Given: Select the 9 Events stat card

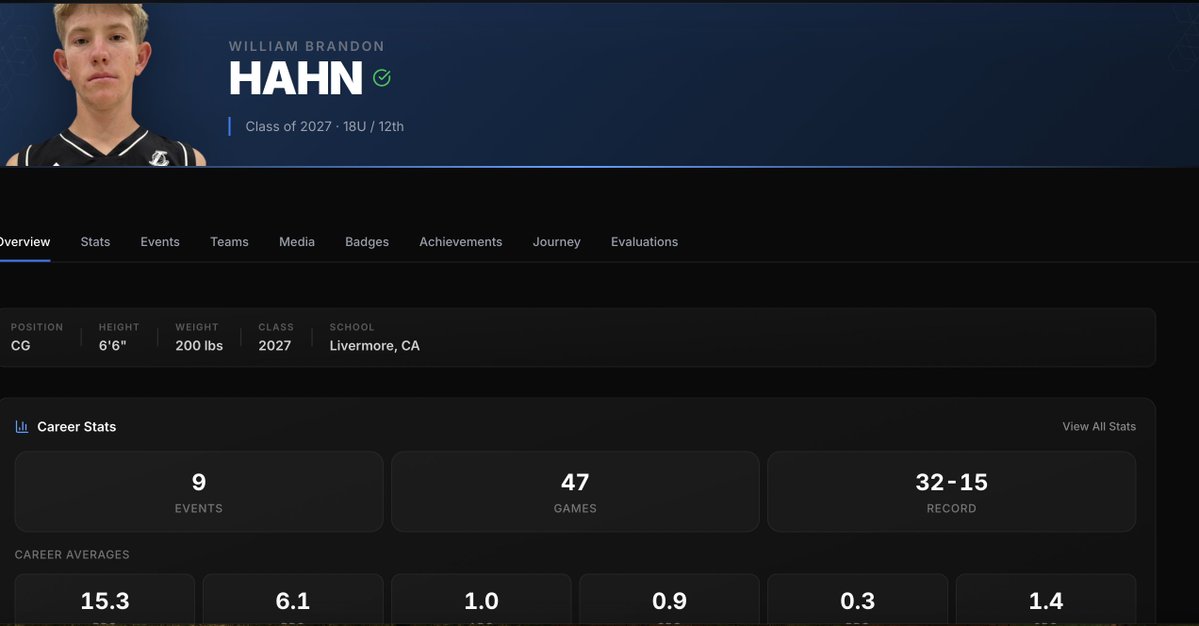Looking at the screenshot, I should point(199,491).
